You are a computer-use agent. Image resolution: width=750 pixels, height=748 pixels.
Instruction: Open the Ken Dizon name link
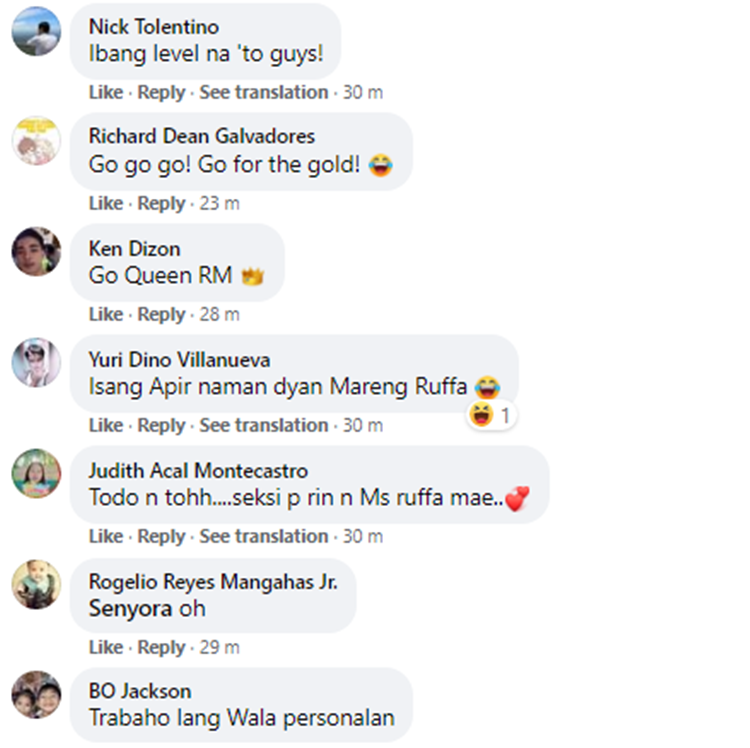tap(134, 249)
